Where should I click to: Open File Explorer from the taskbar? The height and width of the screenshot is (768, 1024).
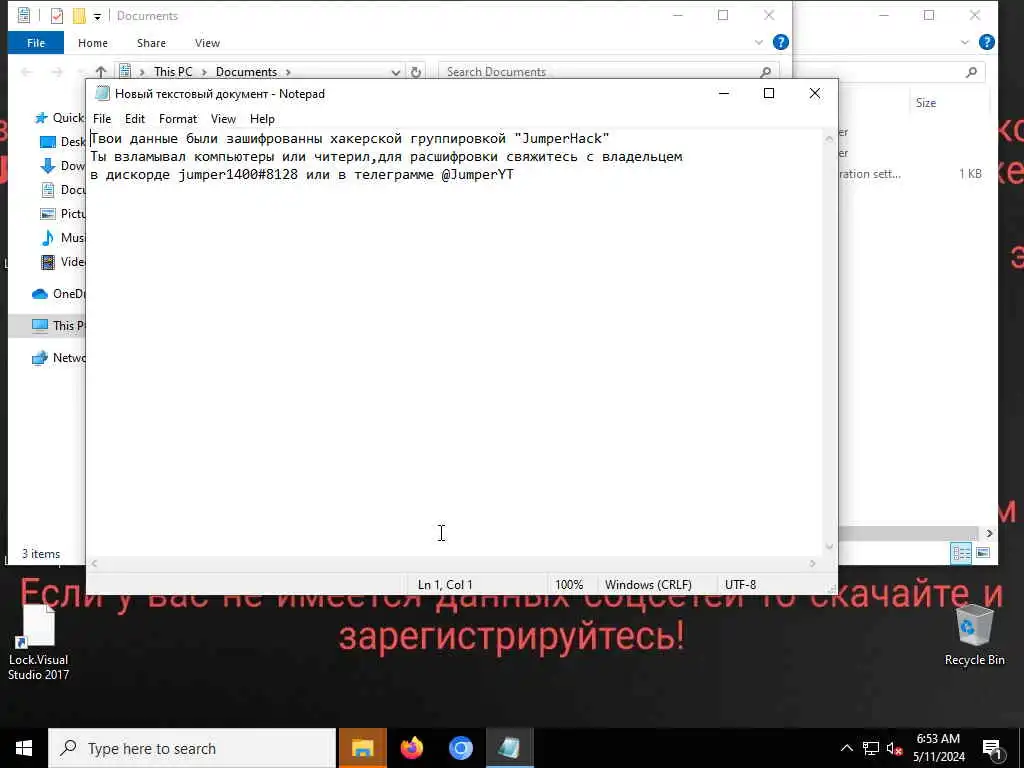362,748
